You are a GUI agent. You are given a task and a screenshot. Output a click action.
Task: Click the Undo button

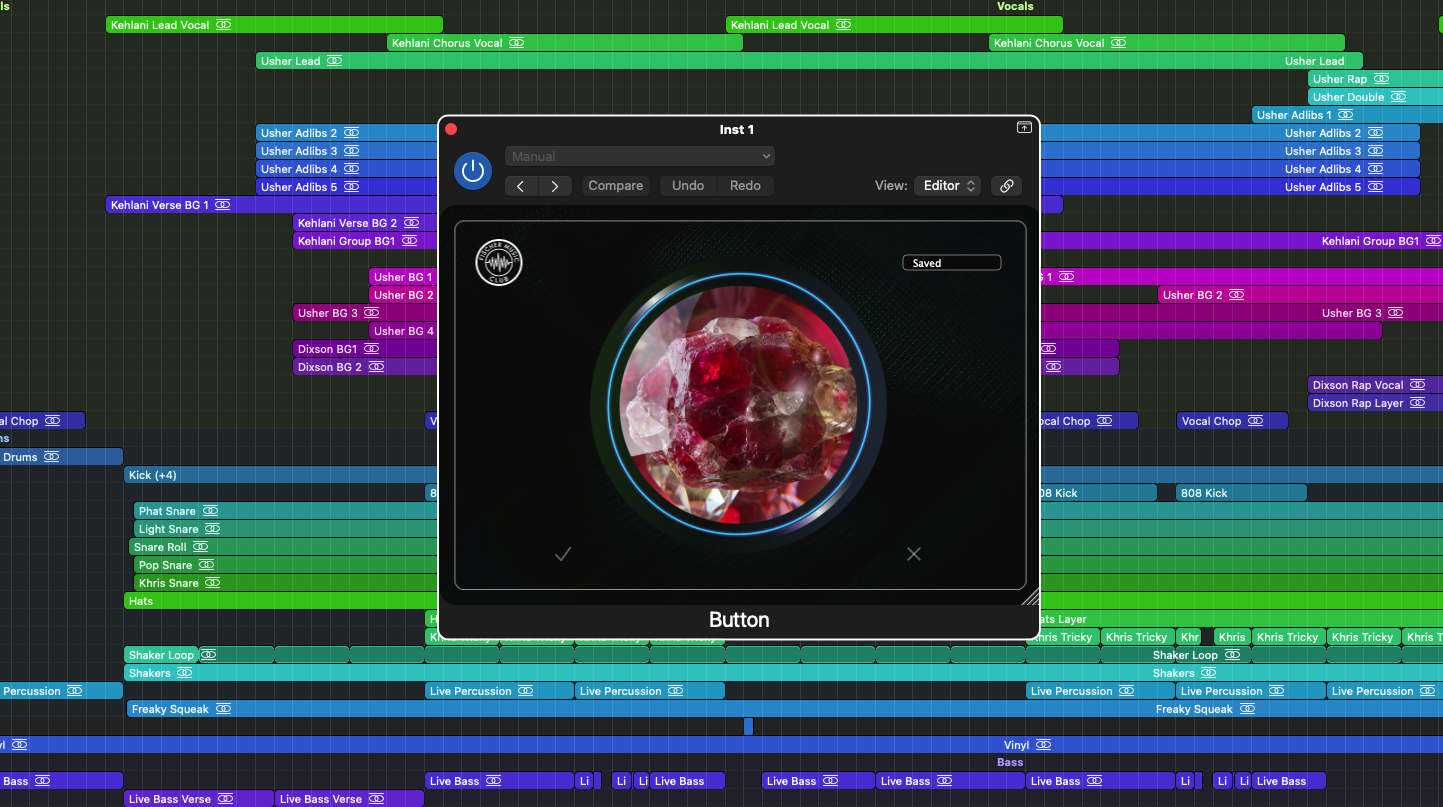pyautogui.click(x=688, y=186)
